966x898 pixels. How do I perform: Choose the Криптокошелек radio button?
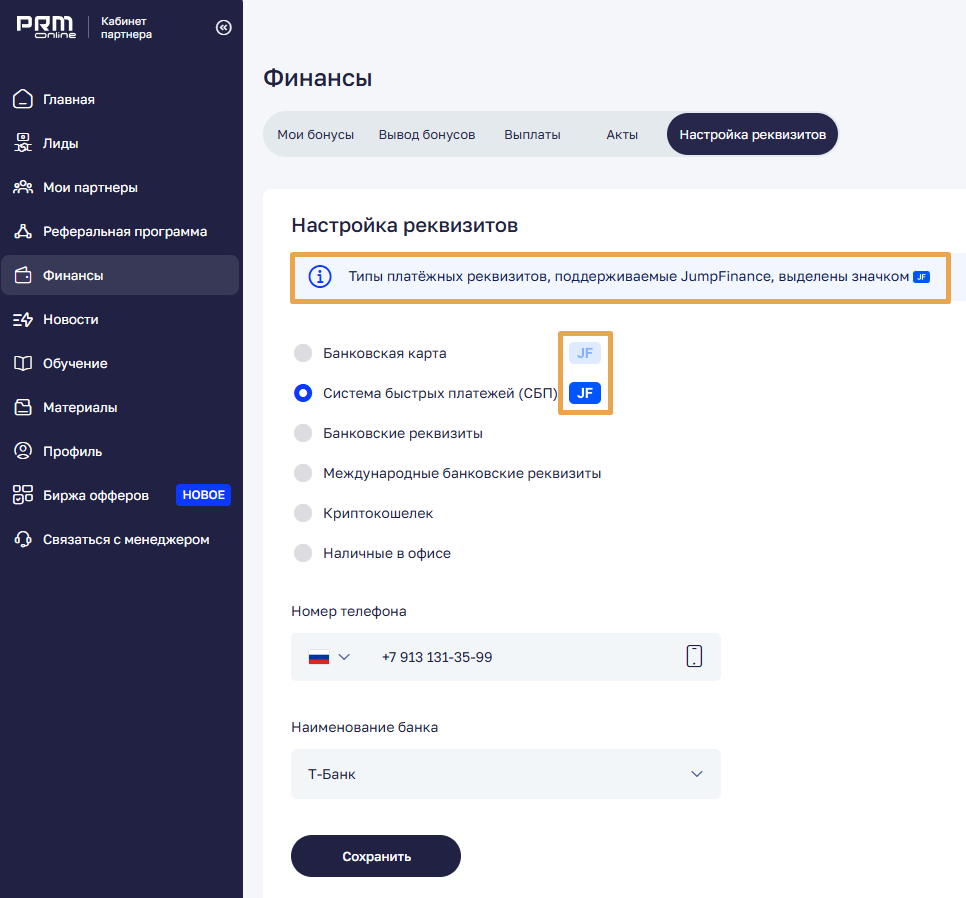tap(303, 513)
